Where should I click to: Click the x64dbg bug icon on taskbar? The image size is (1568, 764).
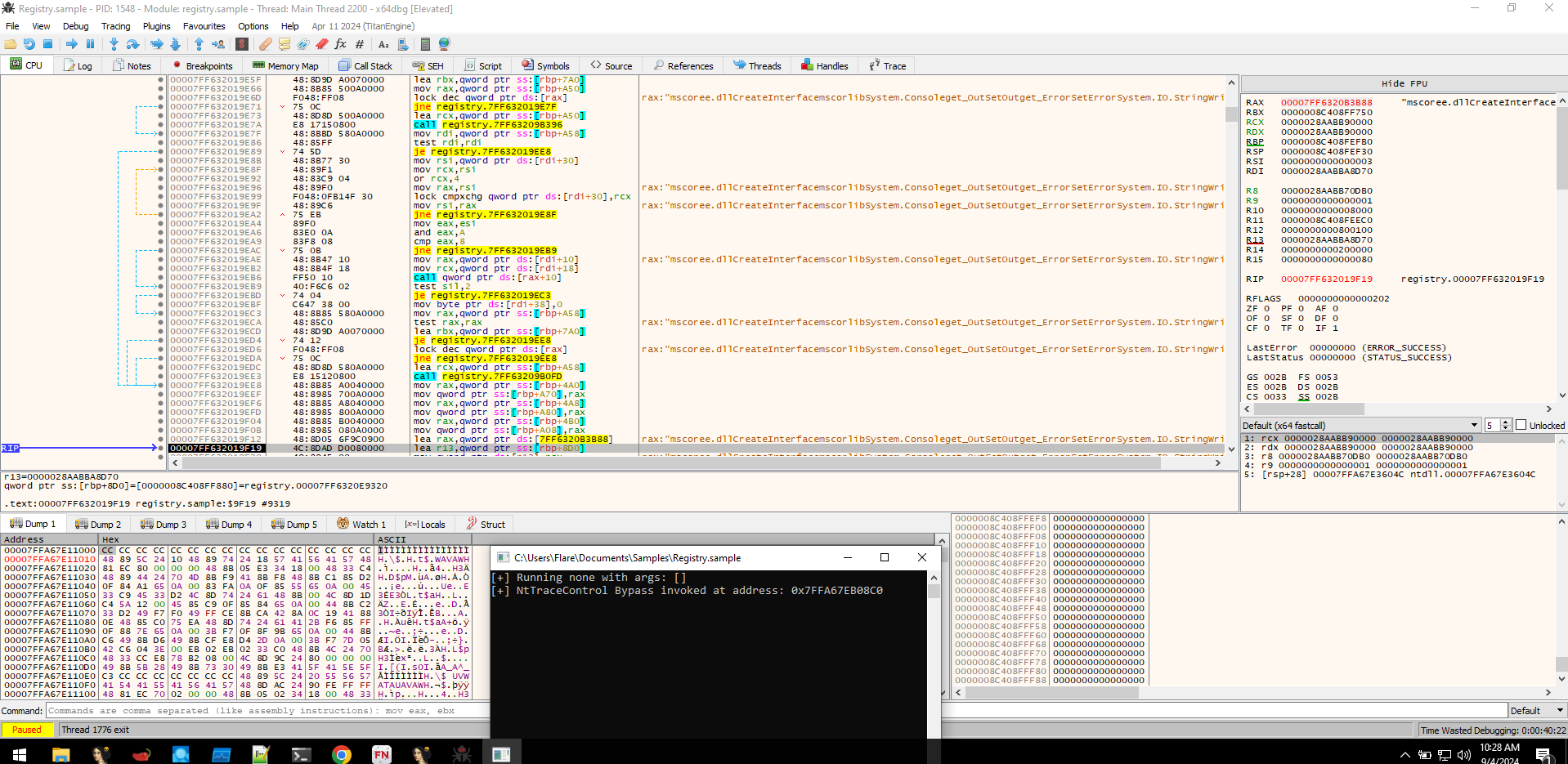pos(462,754)
